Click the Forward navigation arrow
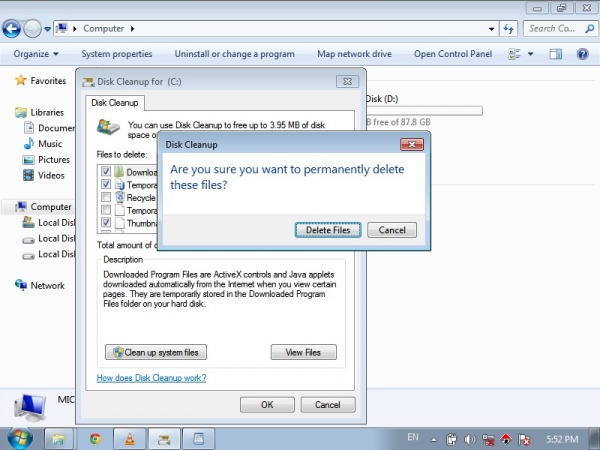Viewport: 600px width, 450px height. pyautogui.click(x=33, y=29)
